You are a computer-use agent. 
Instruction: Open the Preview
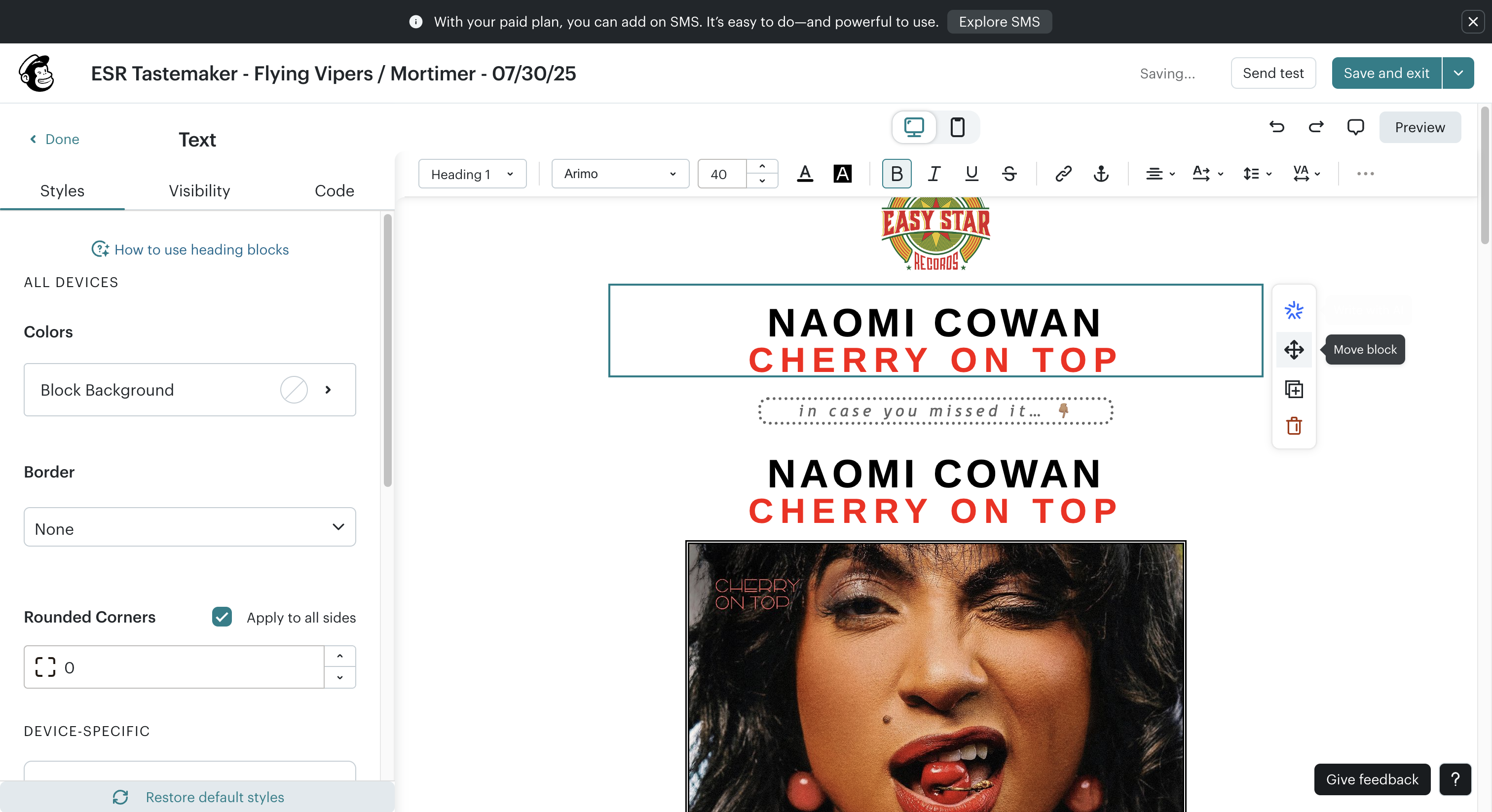[x=1419, y=127]
